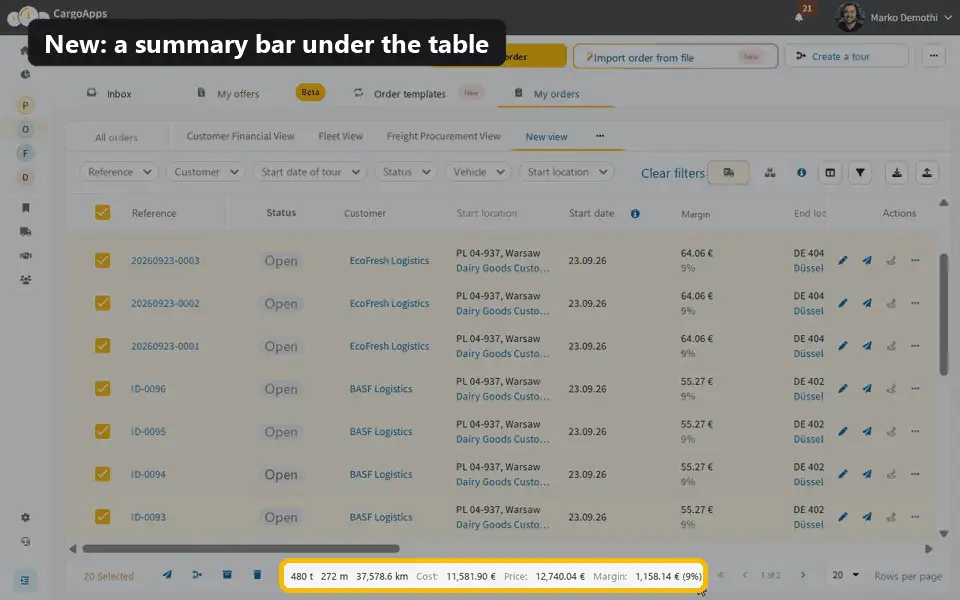Open the more options button beside Create a tour
The width and height of the screenshot is (960, 600).
(933, 56)
